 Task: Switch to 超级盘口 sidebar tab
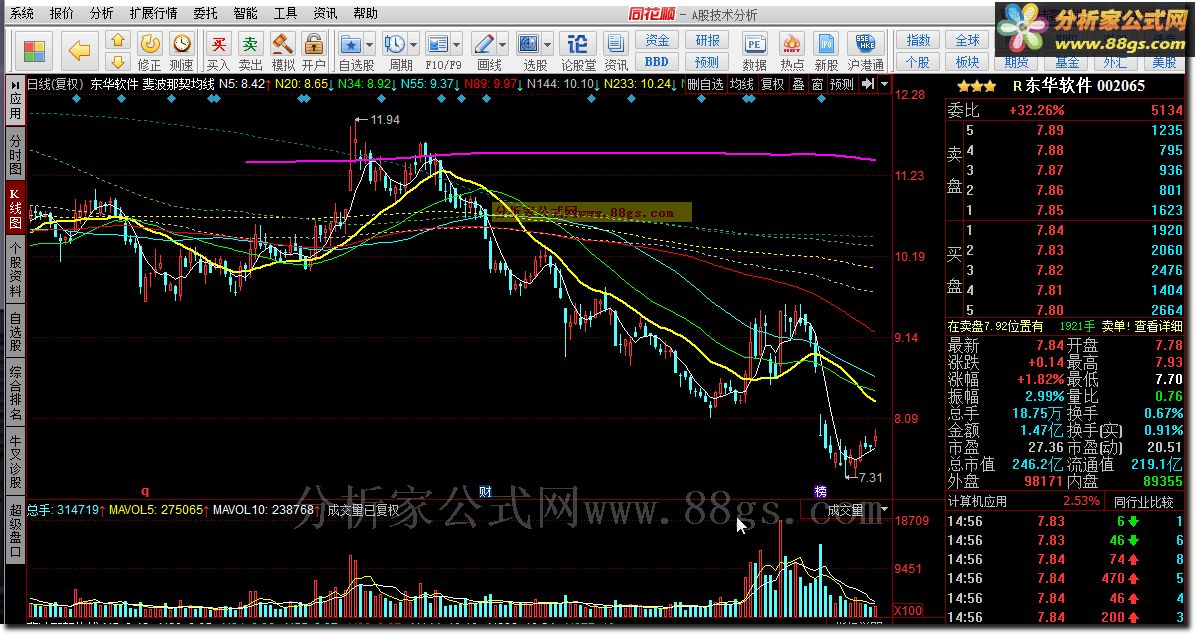click(15, 530)
